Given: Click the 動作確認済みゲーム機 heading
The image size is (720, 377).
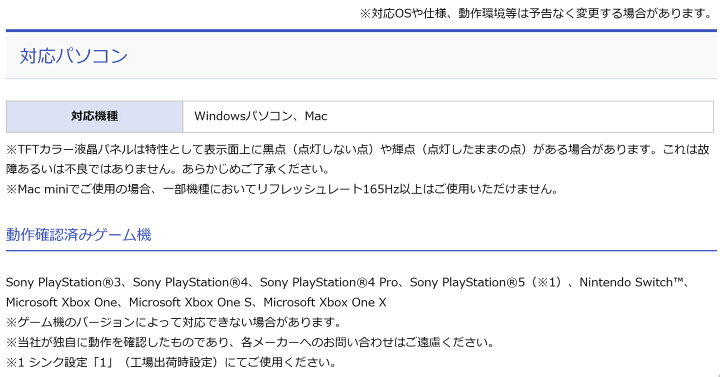Looking at the screenshot, I should (79, 235).
